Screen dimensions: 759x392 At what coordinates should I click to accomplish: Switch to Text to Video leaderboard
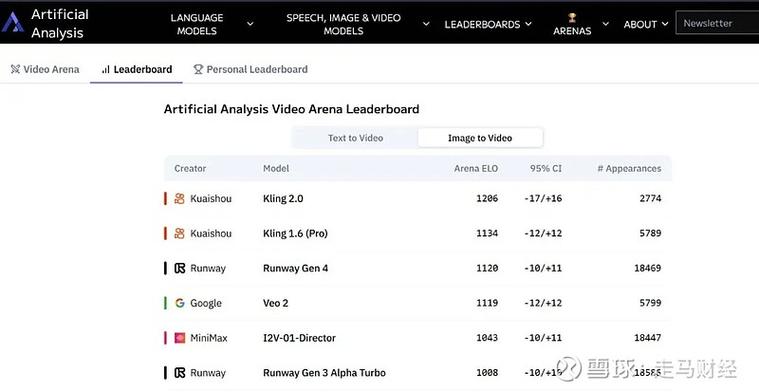click(355, 138)
